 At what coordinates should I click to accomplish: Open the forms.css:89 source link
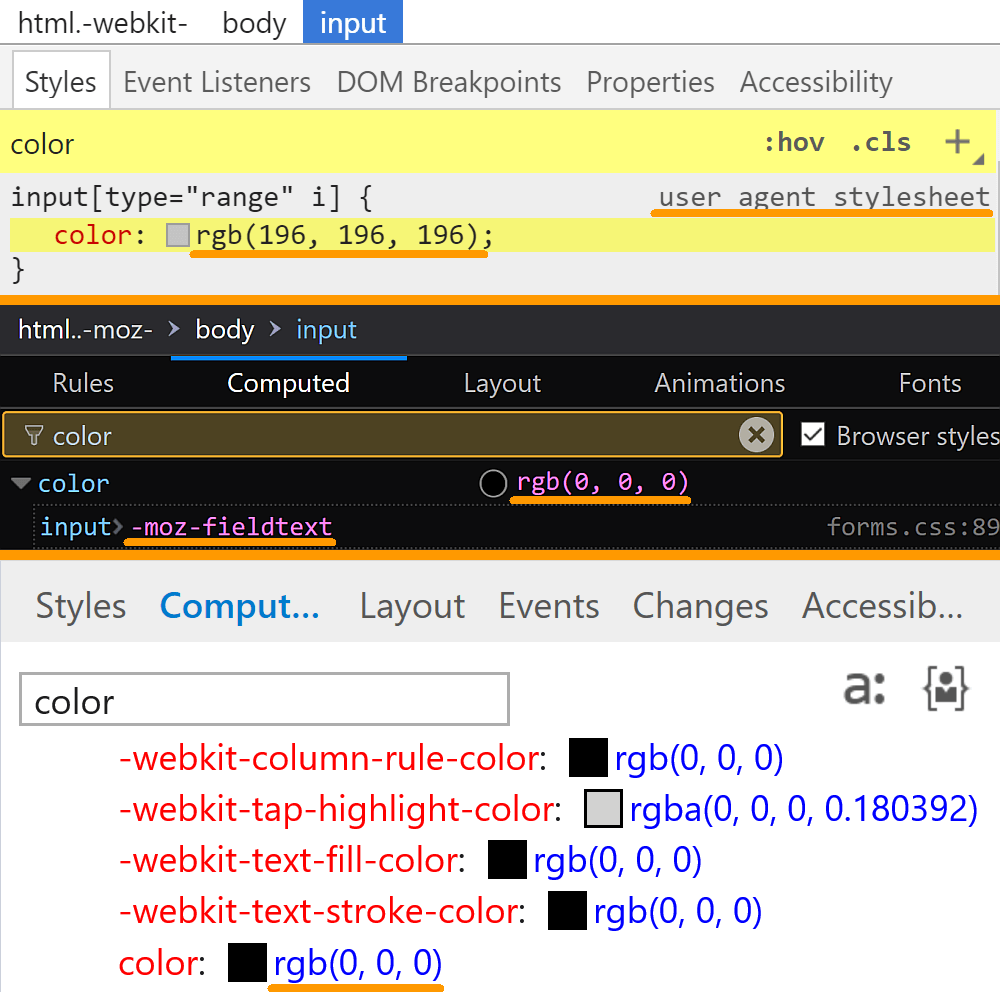click(912, 527)
